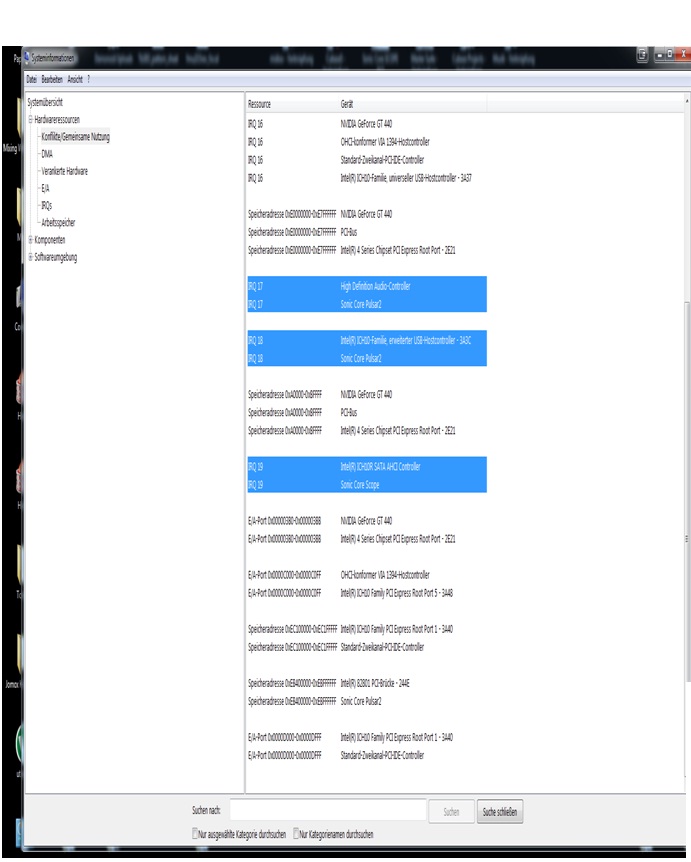Select DMA in the tree

coord(47,154)
